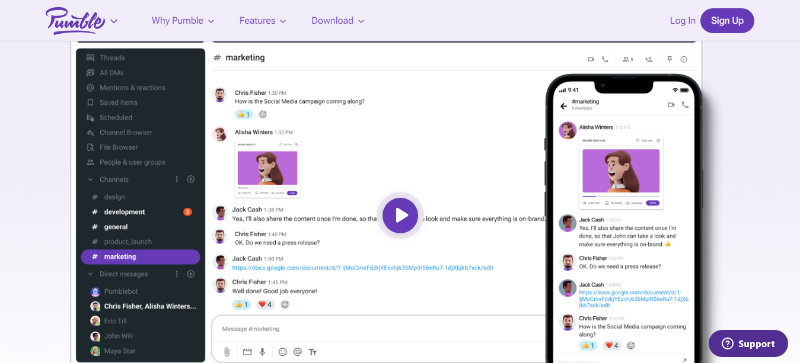This screenshot has height=363, width=800.
Task: Play the Pumble demo video
Action: pyautogui.click(x=401, y=215)
